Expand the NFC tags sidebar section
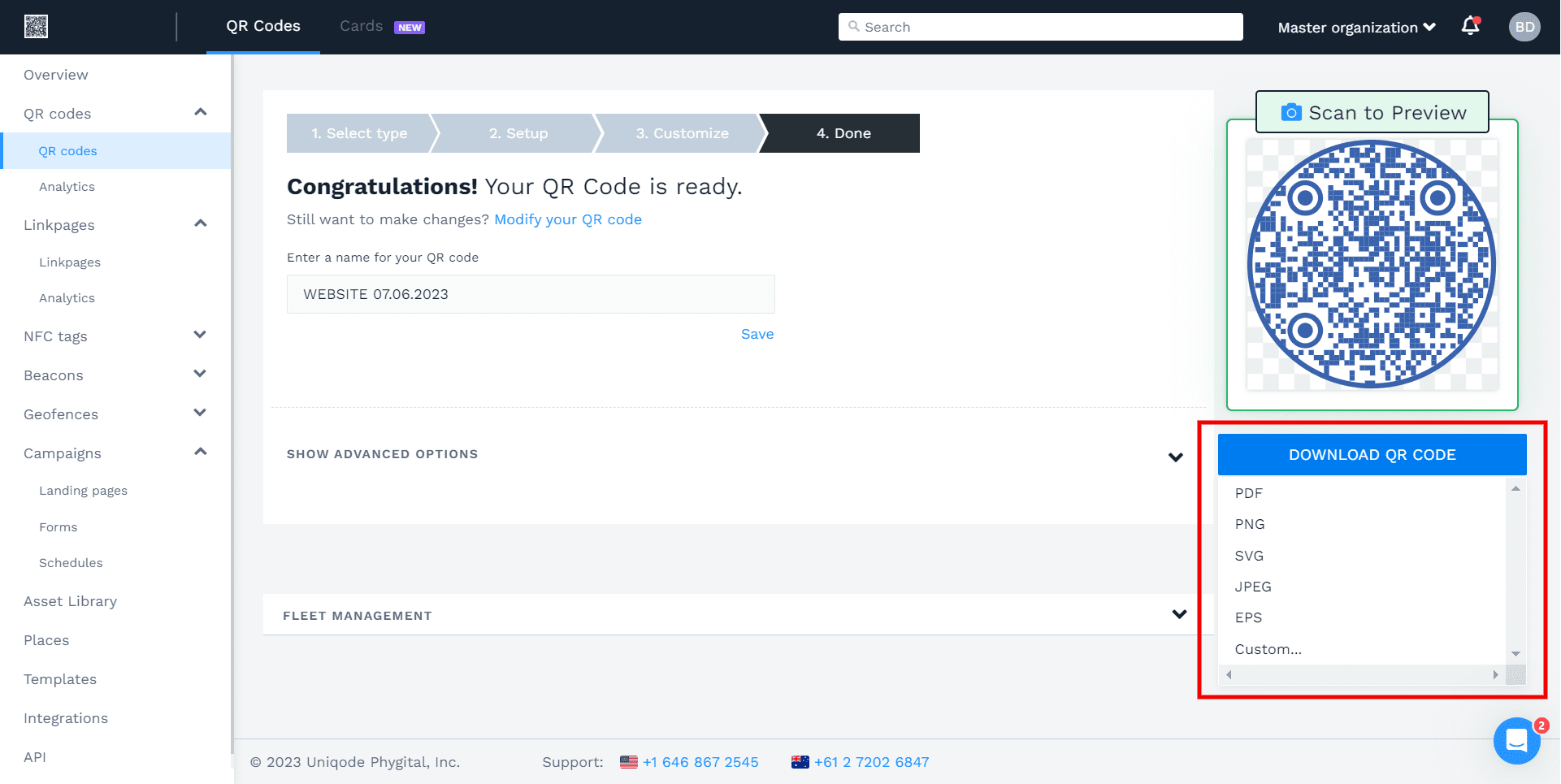 (200, 335)
